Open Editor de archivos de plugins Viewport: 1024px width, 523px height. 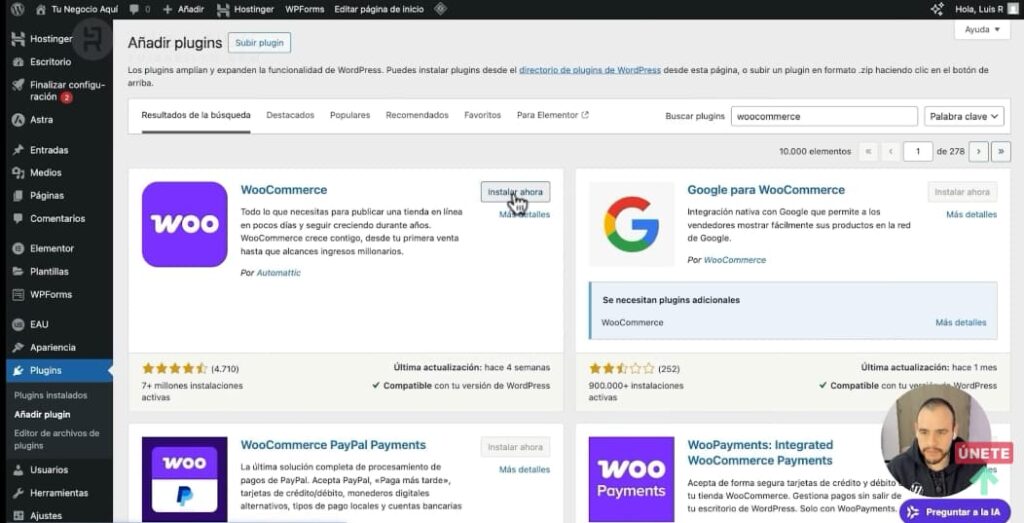(x=57, y=439)
